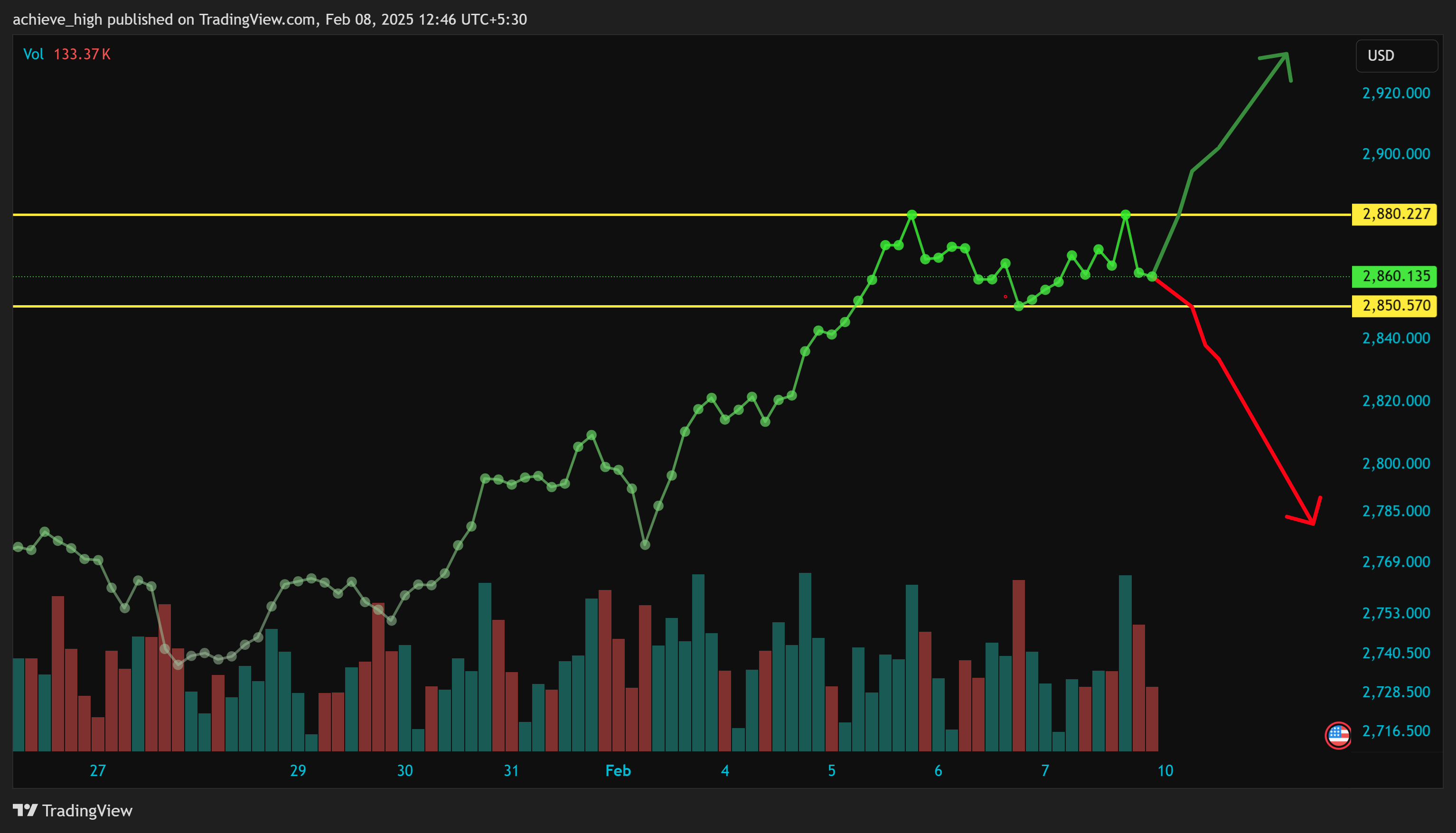Image resolution: width=1456 pixels, height=833 pixels.
Task: Click the 2,740.500 price axis label
Action: 1396,653
